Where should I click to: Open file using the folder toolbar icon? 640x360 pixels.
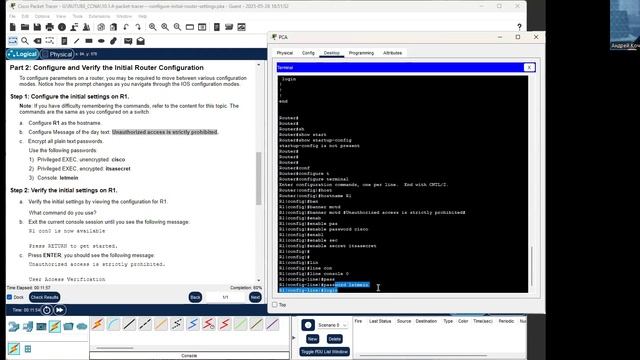tap(25, 27)
